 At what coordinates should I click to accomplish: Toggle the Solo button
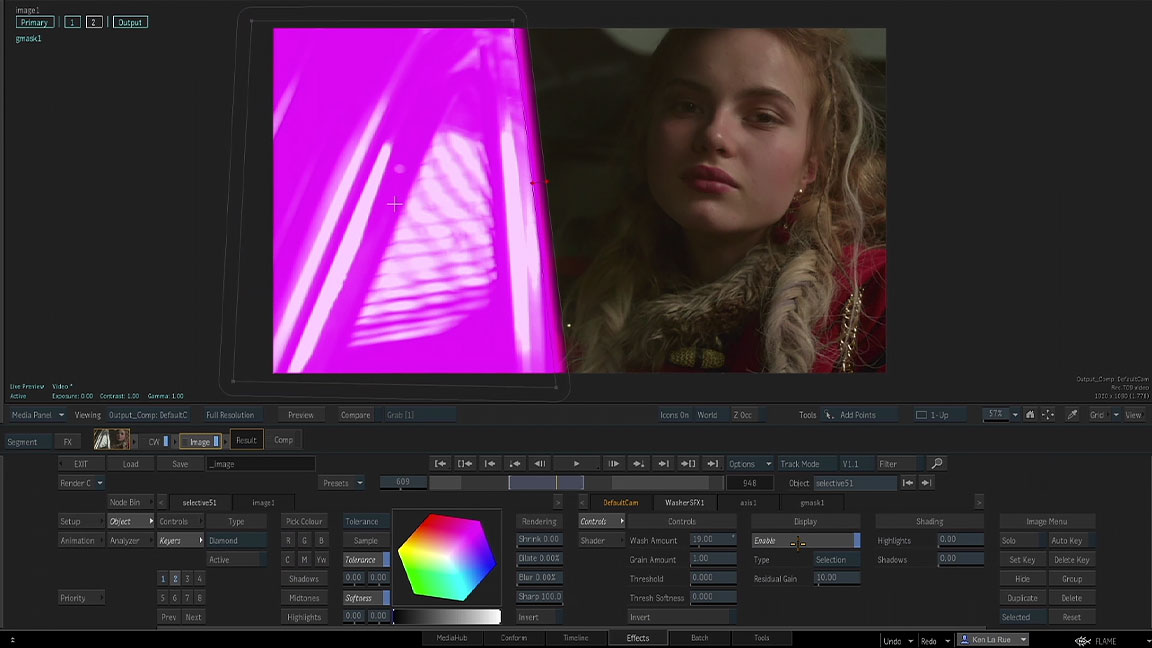[1021, 541]
